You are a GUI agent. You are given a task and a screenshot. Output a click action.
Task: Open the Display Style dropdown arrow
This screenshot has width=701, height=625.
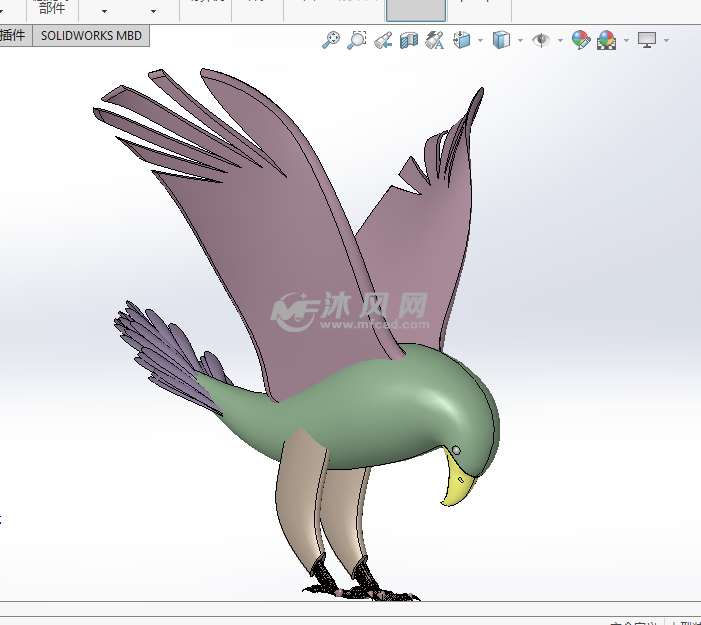520,40
